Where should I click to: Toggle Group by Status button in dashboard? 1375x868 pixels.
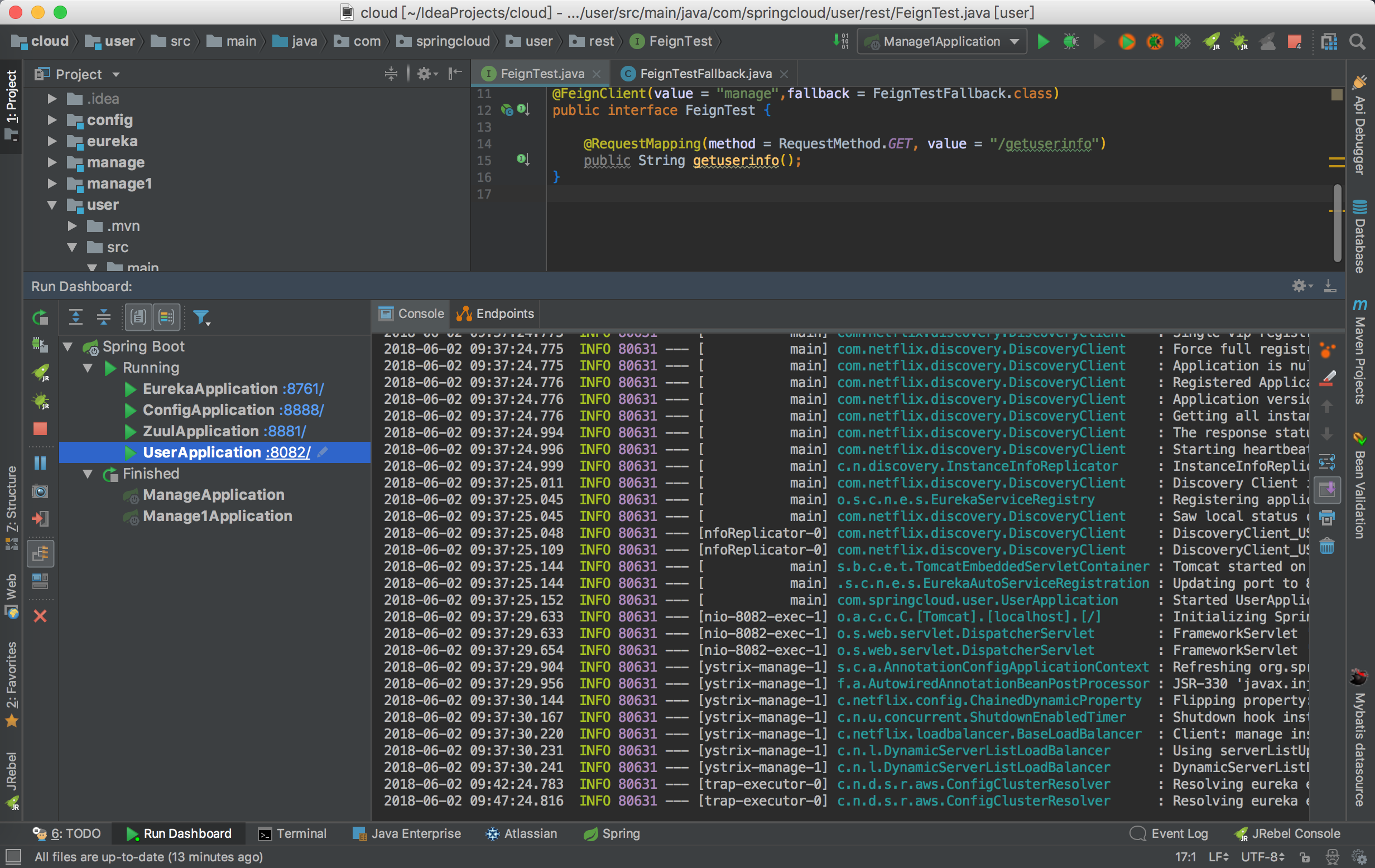pos(167,317)
